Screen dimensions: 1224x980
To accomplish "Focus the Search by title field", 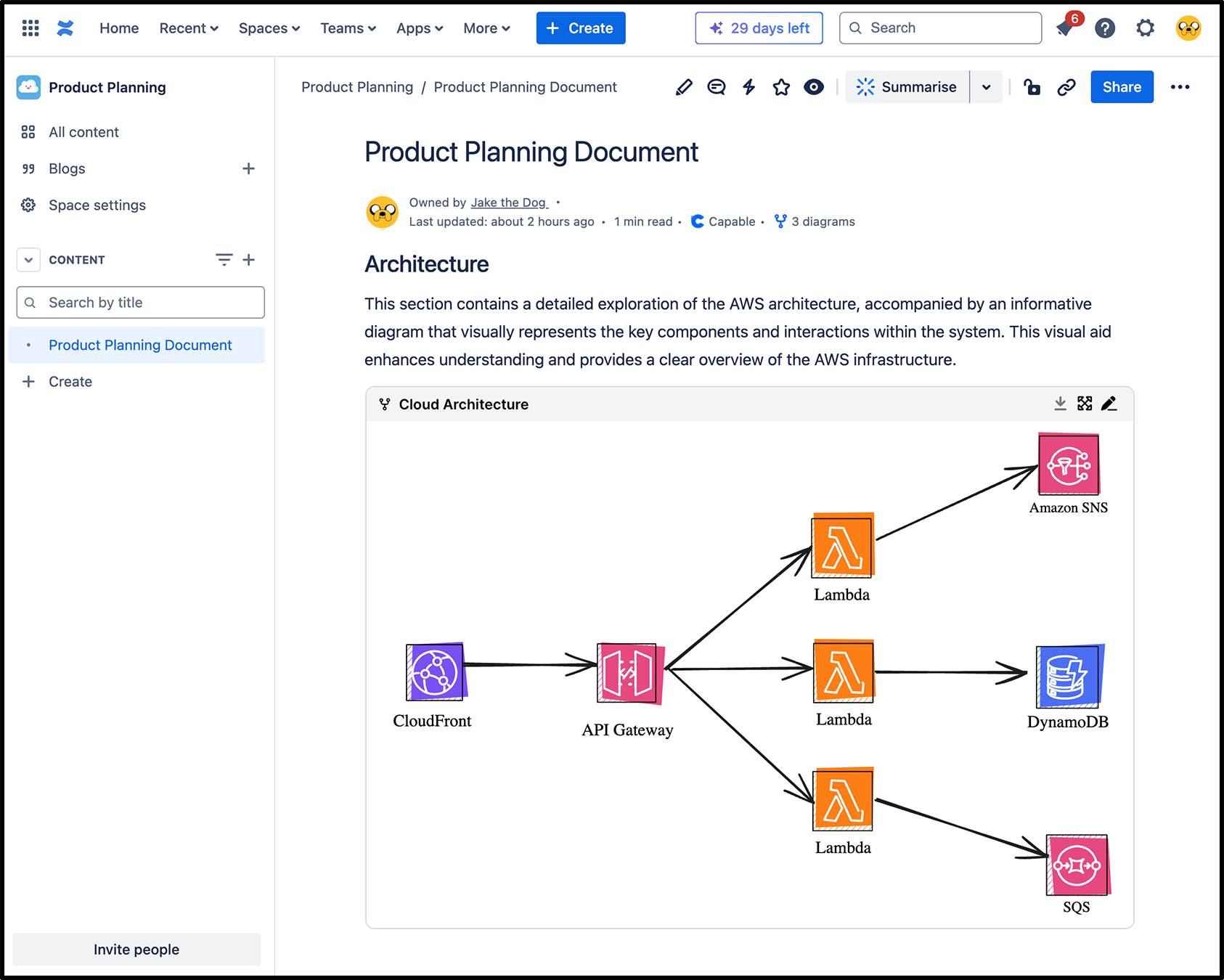I will 141,303.
